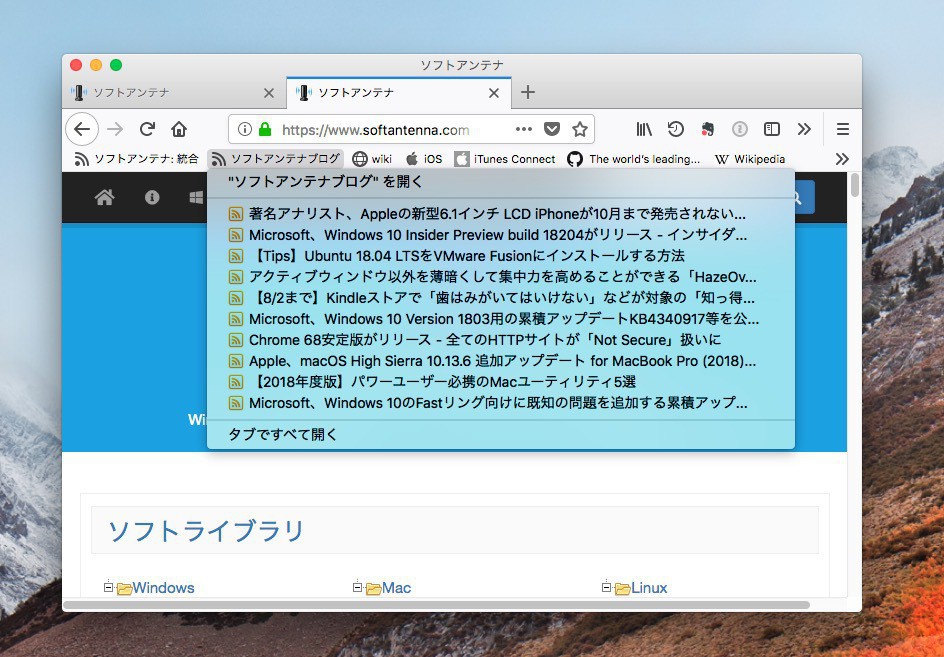
Task: Reload the current page
Action: [x=148, y=129]
